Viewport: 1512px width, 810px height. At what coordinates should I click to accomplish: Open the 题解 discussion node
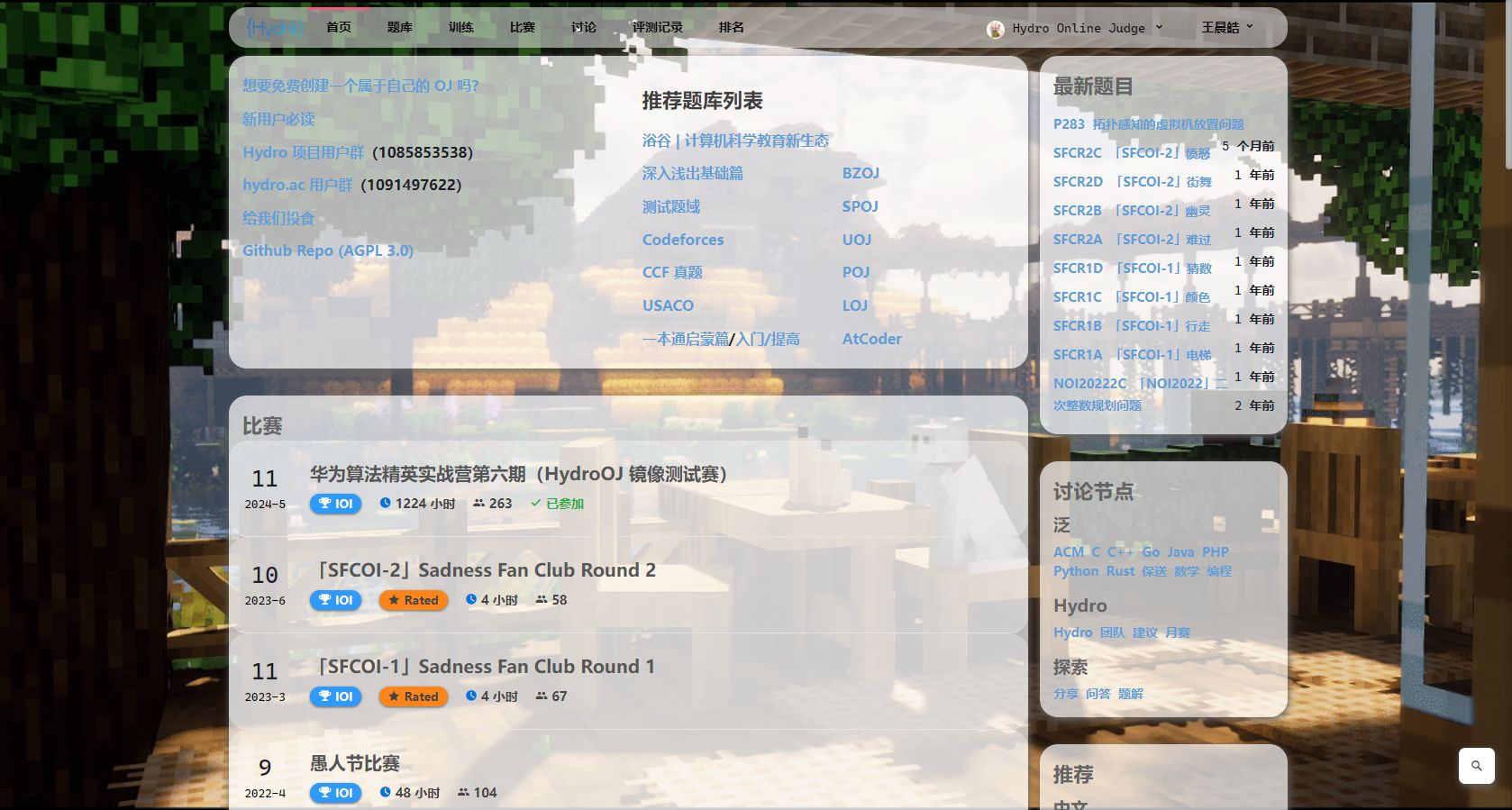pyautogui.click(x=1131, y=694)
